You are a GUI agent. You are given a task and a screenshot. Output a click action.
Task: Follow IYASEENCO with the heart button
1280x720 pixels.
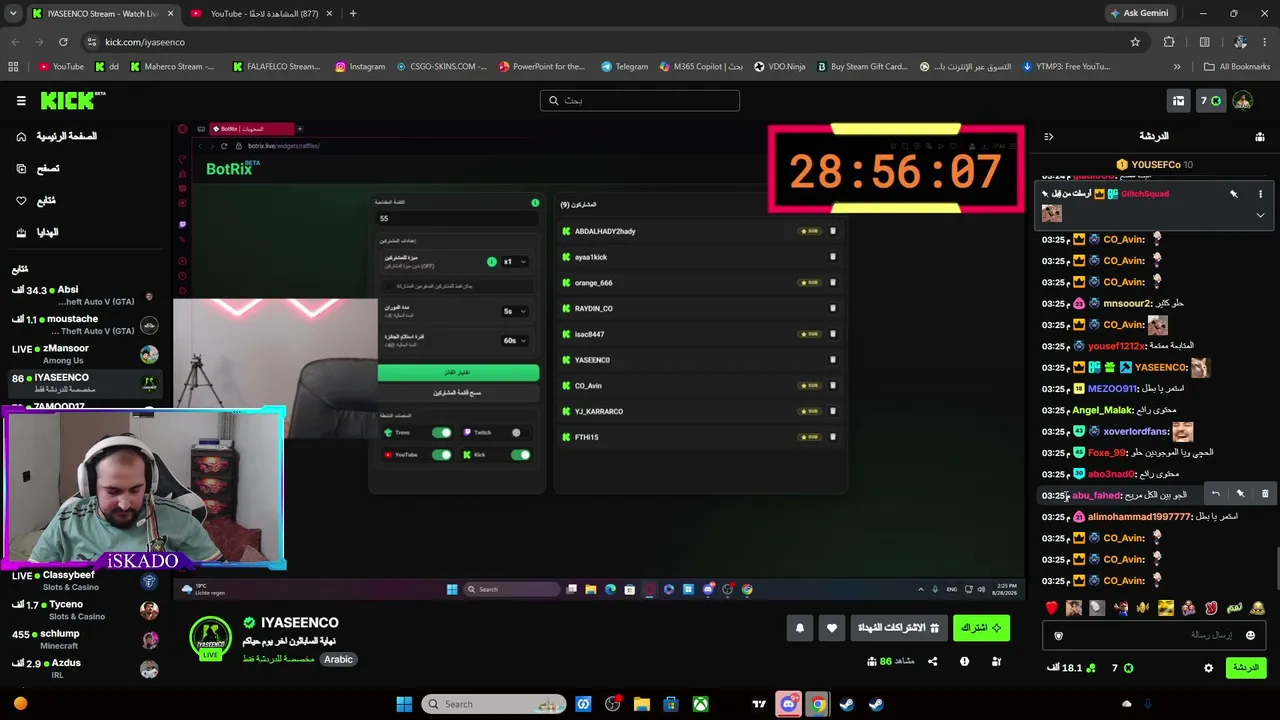[832, 628]
